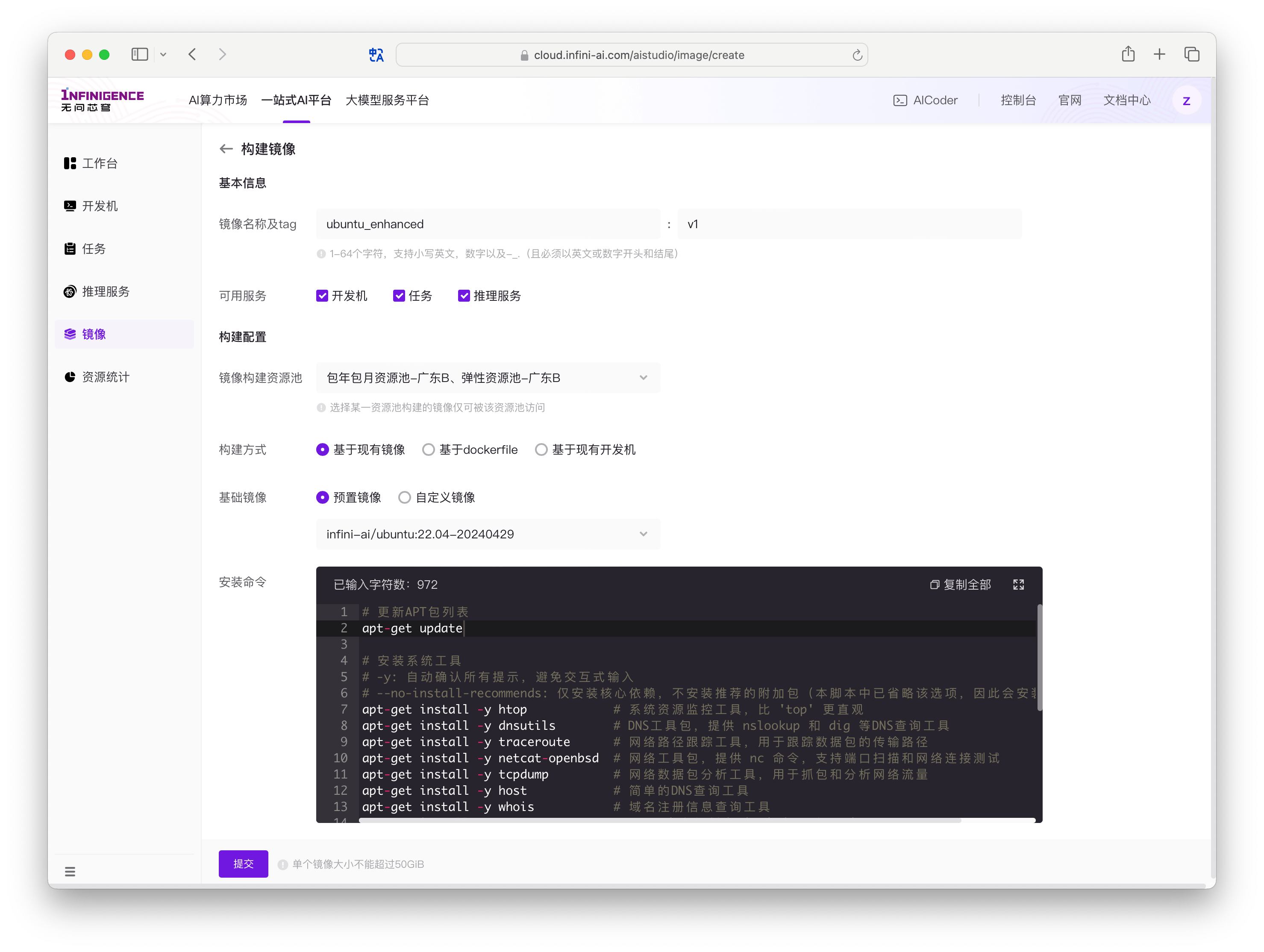The width and height of the screenshot is (1264, 952).
Task: Open the 开发机 terminal icon
Action: [x=70, y=206]
